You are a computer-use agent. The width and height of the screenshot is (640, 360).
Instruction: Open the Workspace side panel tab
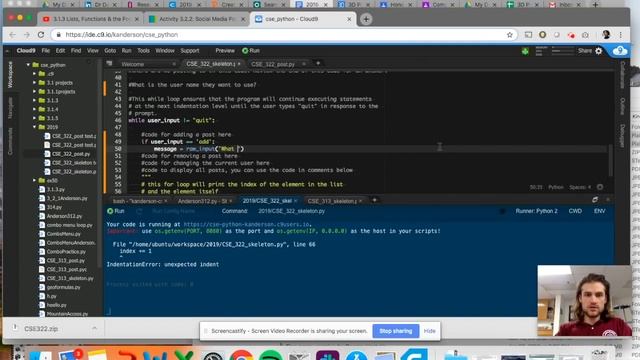point(10,75)
